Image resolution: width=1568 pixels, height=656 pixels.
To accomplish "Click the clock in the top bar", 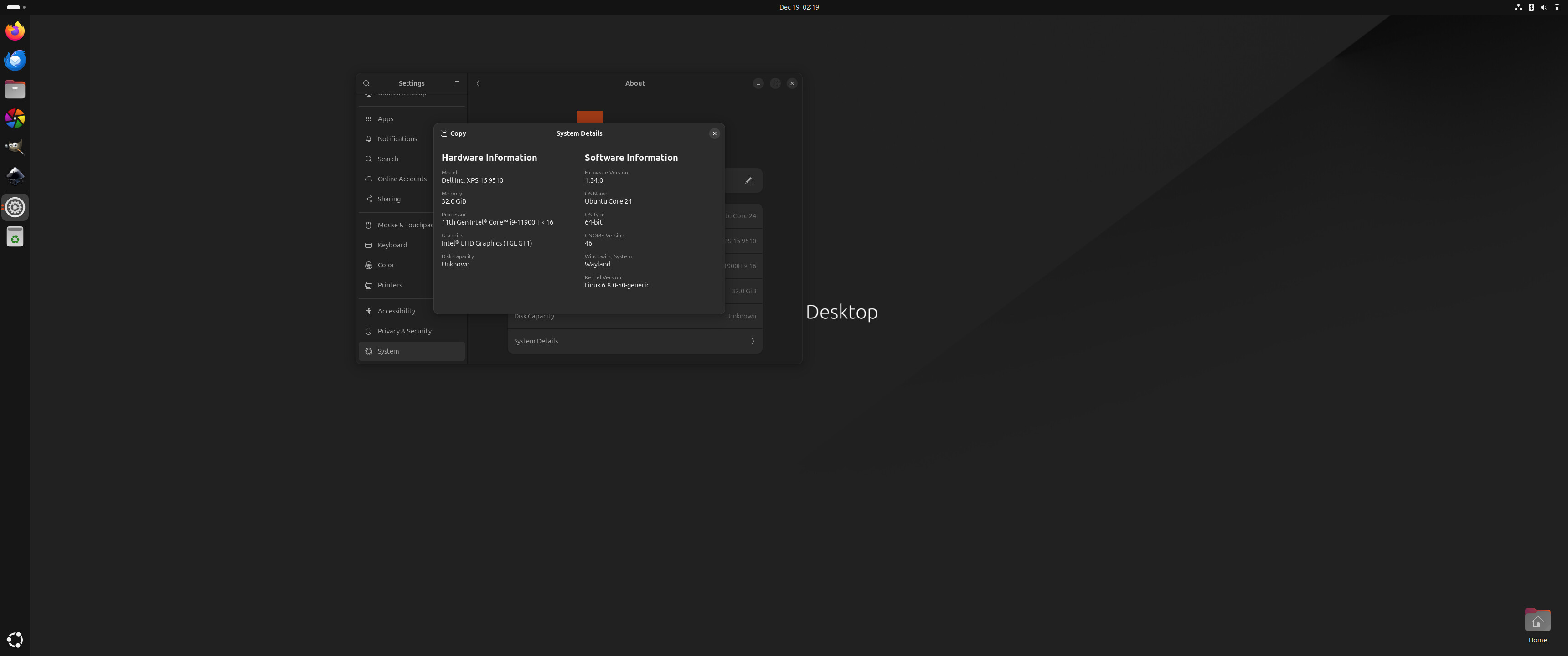I will pyautogui.click(x=799, y=7).
